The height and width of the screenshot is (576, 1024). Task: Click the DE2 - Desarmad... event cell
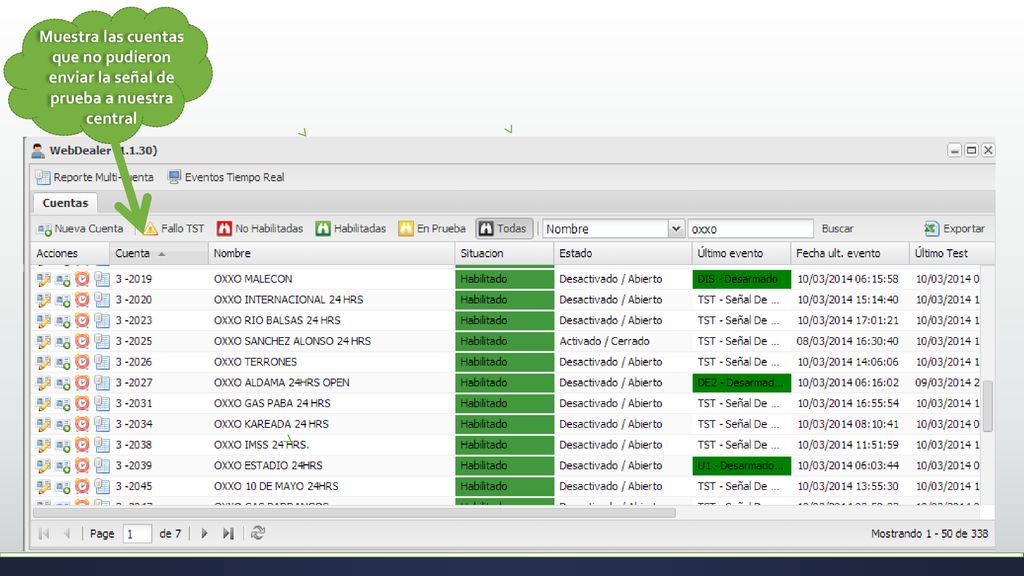coord(741,383)
